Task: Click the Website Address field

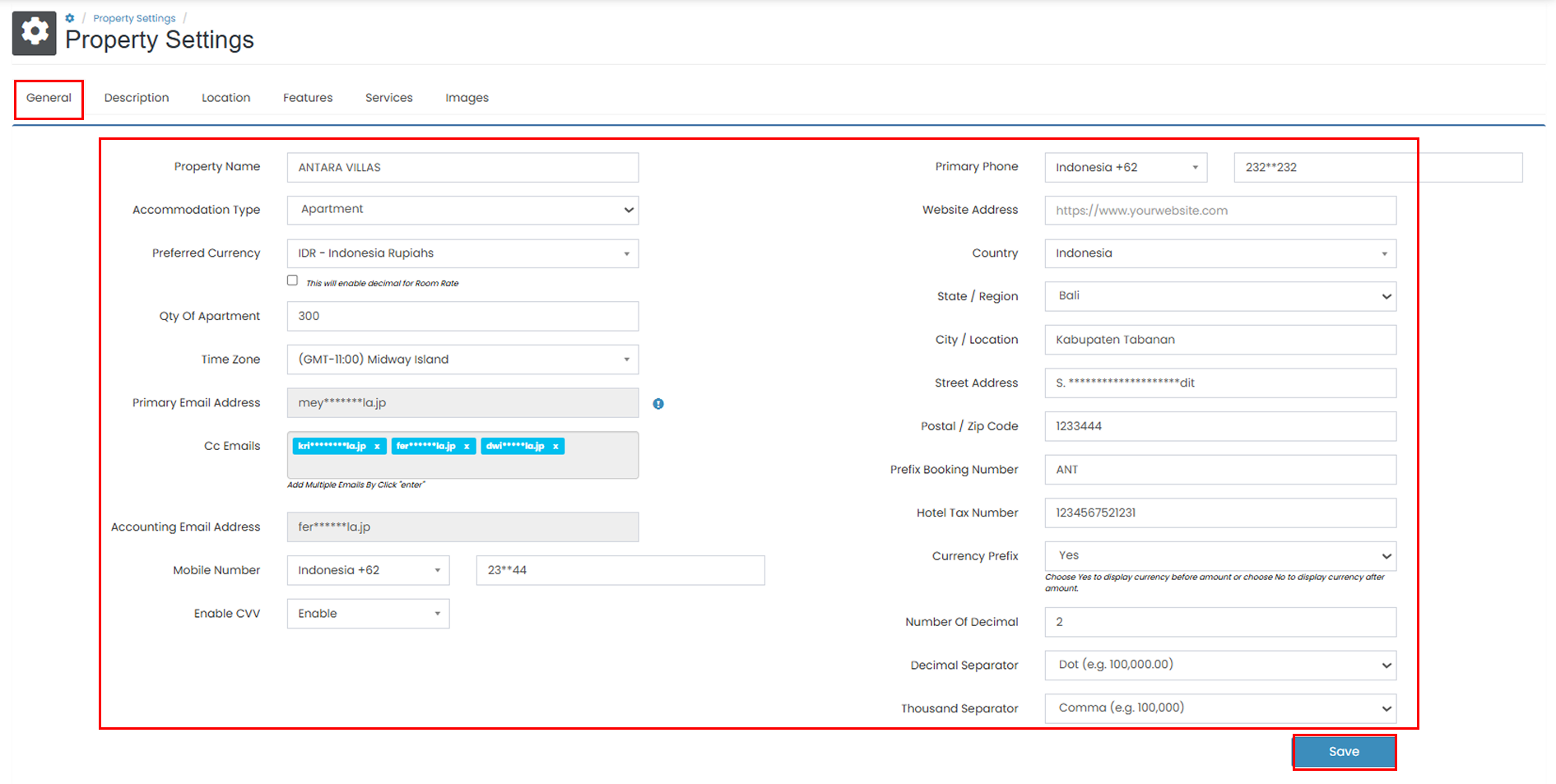Action: click(x=1220, y=210)
